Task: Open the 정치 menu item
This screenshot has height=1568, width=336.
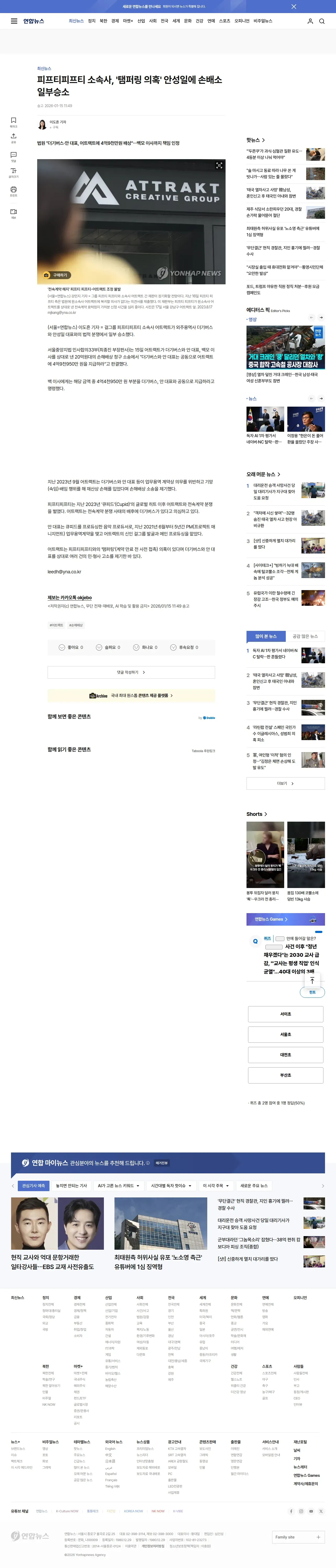Action: pos(92,21)
